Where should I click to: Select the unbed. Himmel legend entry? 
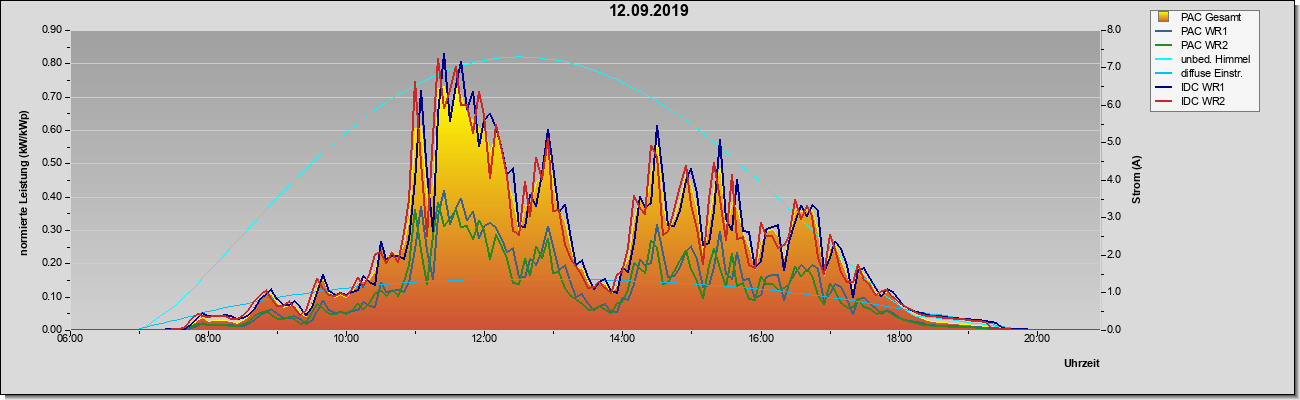click(x=1206, y=59)
